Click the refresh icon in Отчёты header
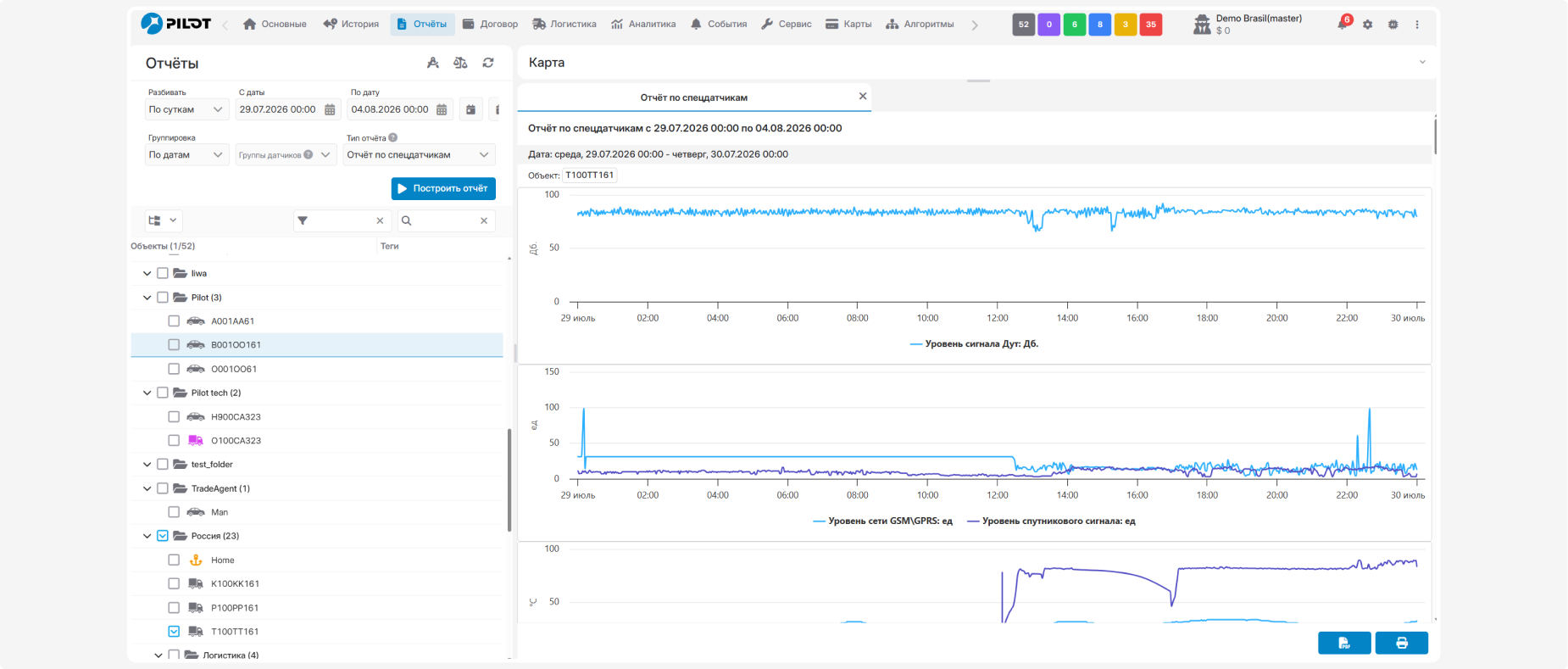This screenshot has height=669, width=1568. click(488, 63)
